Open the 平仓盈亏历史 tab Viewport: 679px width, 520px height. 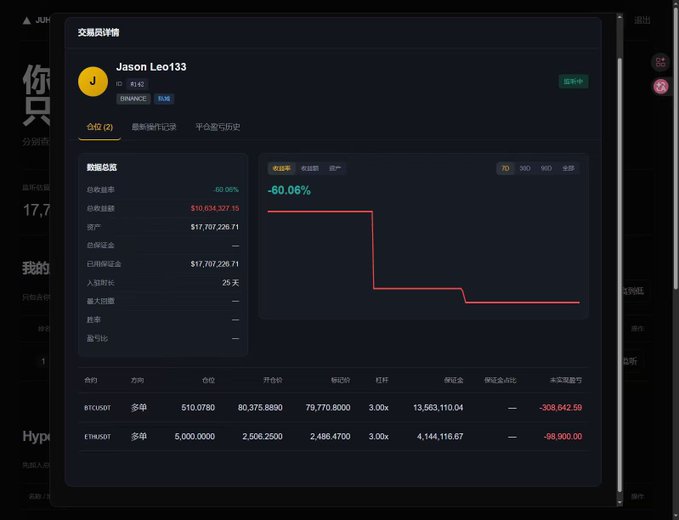pos(217,127)
